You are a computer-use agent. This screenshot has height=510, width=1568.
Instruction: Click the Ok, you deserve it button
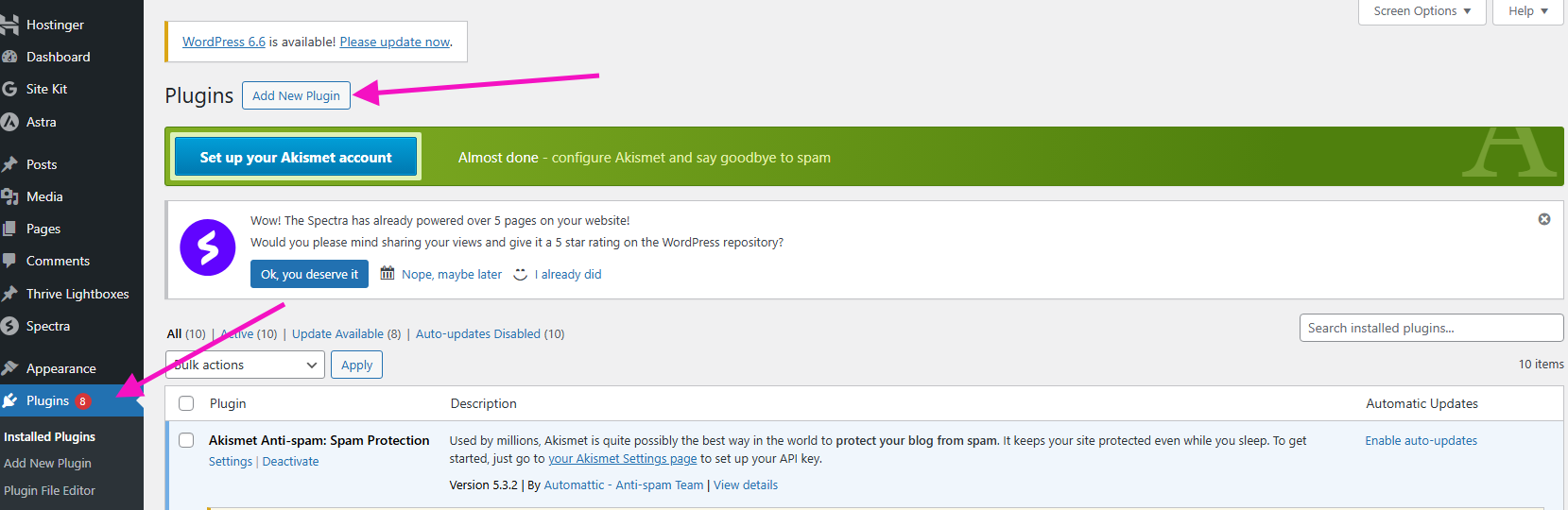(309, 274)
